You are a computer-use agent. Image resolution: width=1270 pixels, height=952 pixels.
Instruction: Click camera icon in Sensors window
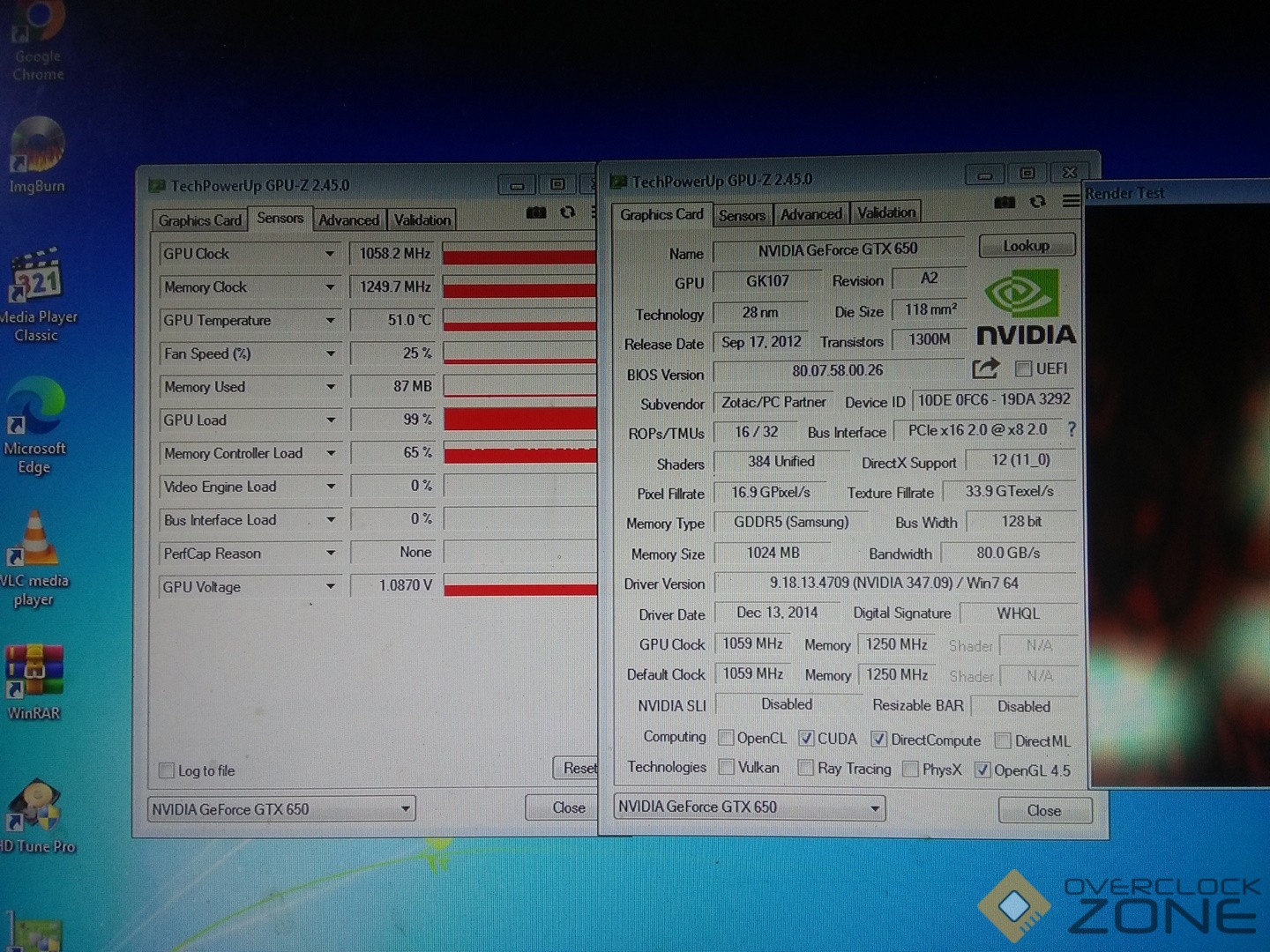coord(535,212)
